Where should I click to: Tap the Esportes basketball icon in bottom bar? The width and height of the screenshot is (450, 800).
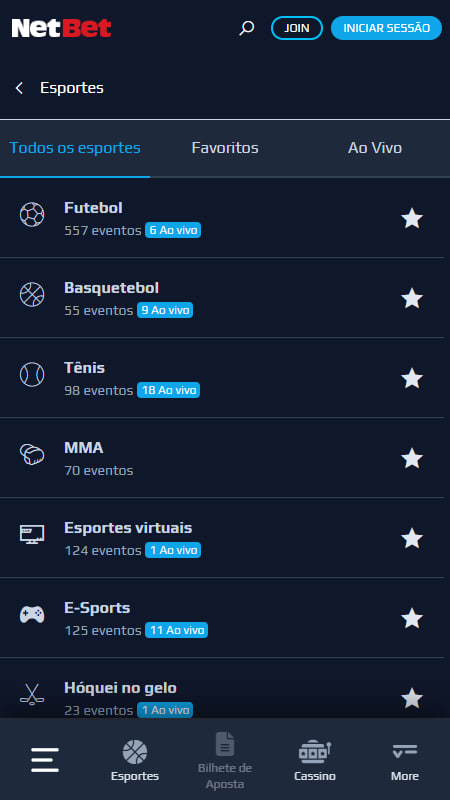135,752
